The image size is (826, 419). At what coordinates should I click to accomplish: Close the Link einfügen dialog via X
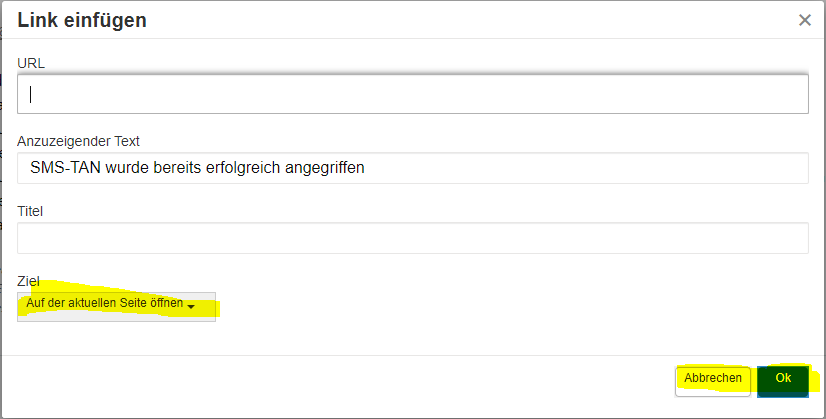pos(804,20)
